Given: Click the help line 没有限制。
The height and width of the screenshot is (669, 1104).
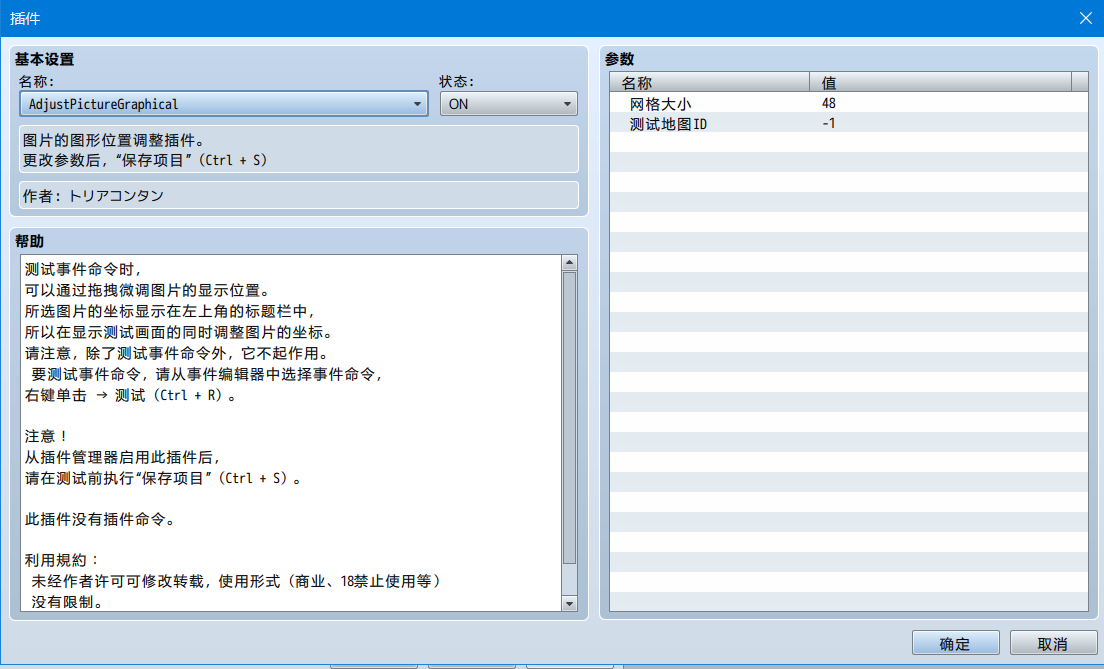Looking at the screenshot, I should [x=68, y=602].
